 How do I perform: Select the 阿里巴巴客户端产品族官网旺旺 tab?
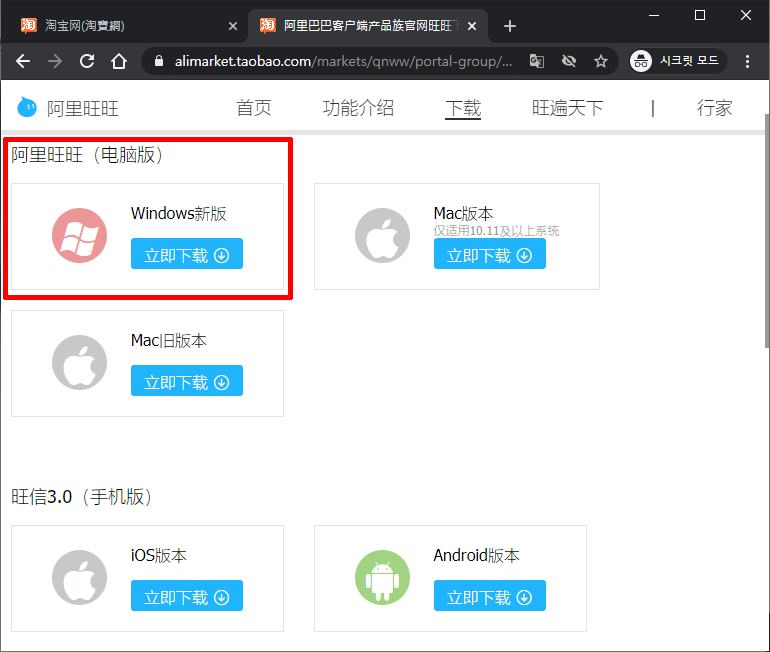pyautogui.click(x=368, y=26)
